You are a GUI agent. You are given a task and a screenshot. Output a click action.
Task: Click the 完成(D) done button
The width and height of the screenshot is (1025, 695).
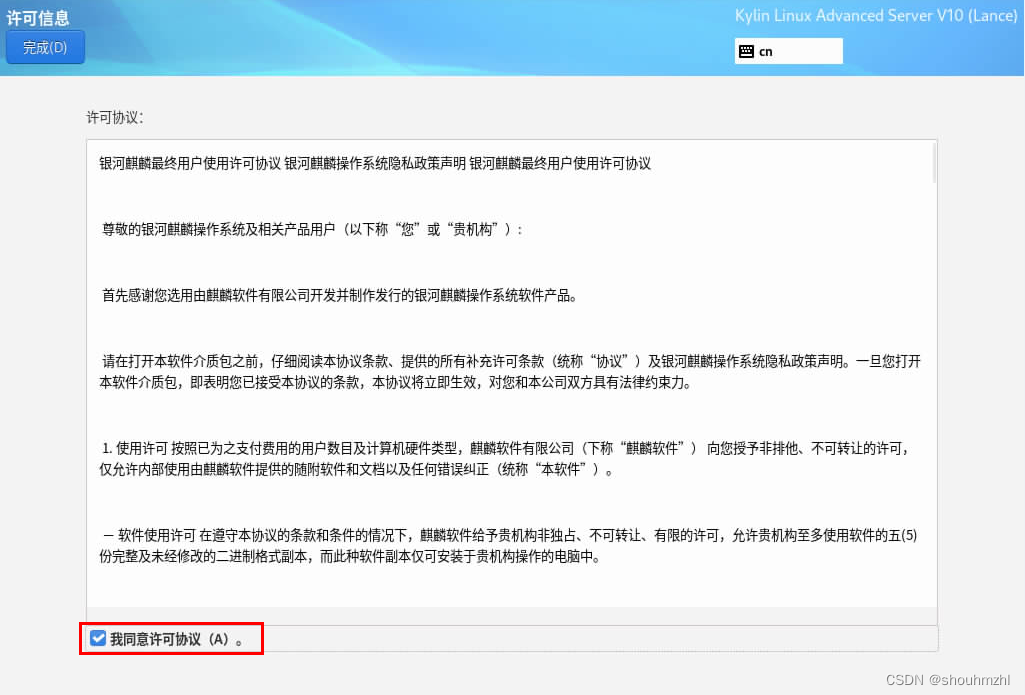pyautogui.click(x=45, y=48)
